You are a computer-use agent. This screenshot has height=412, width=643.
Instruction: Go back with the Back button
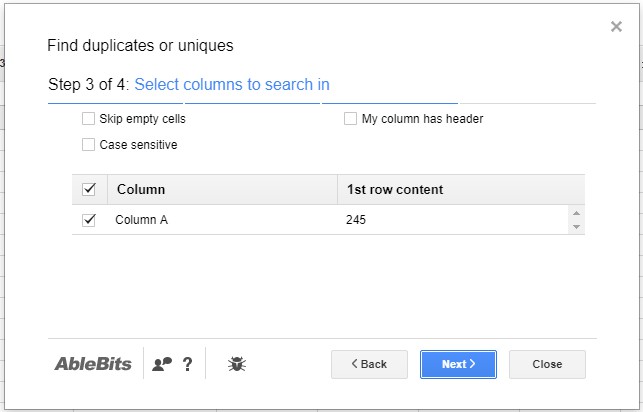point(369,364)
